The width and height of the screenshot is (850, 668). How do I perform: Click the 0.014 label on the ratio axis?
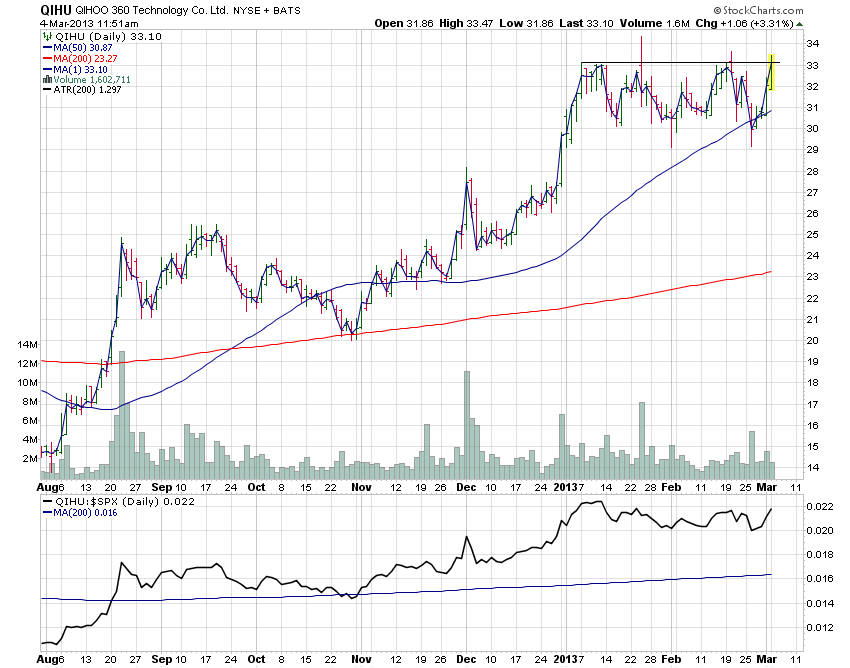(x=821, y=603)
